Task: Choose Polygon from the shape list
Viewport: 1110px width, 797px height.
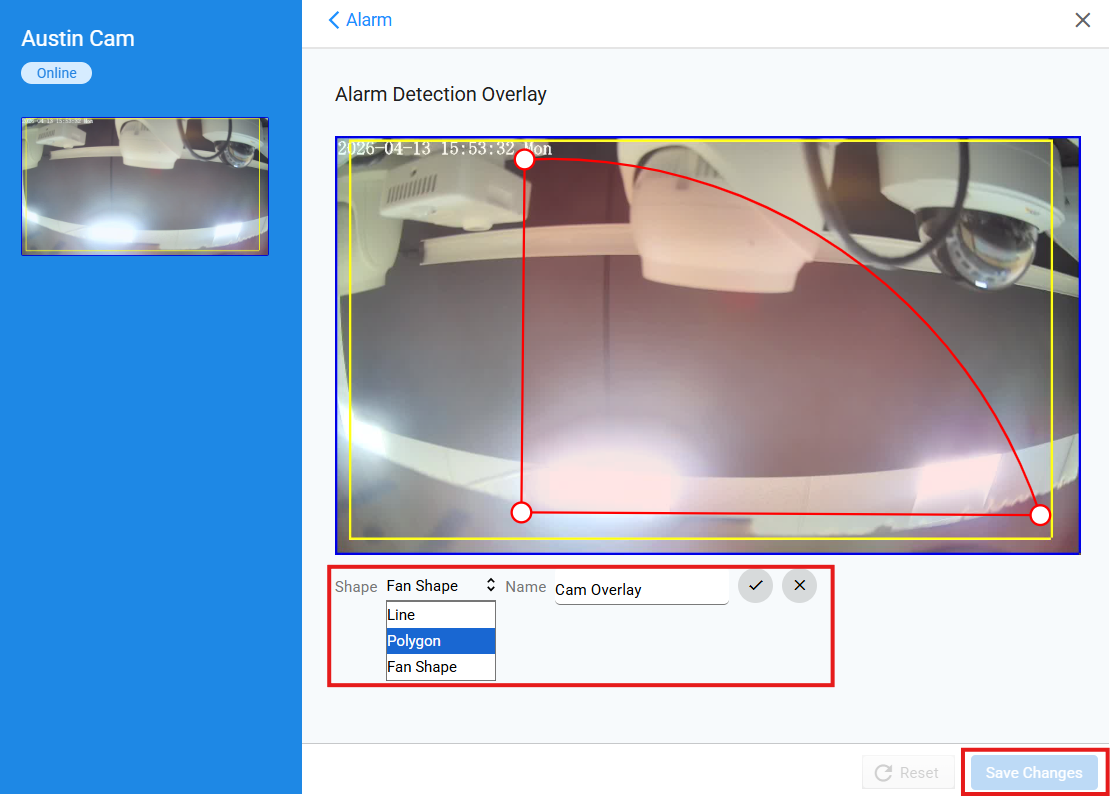Action: point(440,641)
